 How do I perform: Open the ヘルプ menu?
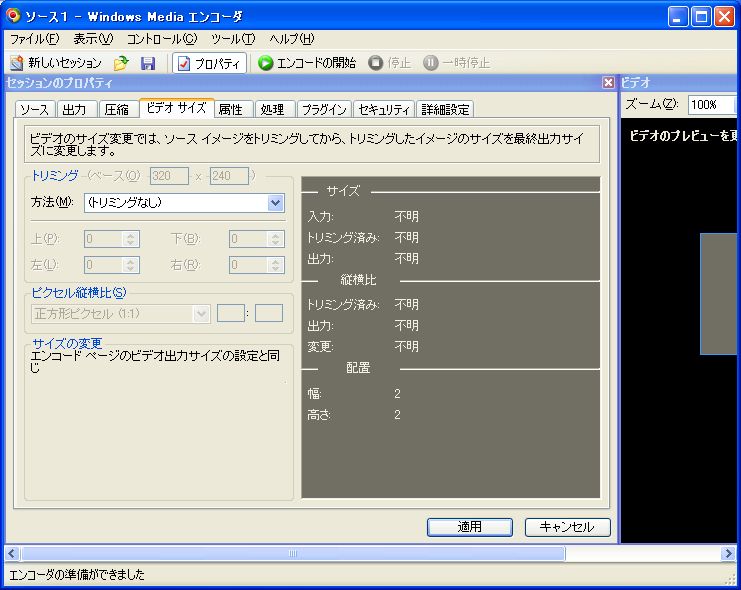click(x=291, y=39)
